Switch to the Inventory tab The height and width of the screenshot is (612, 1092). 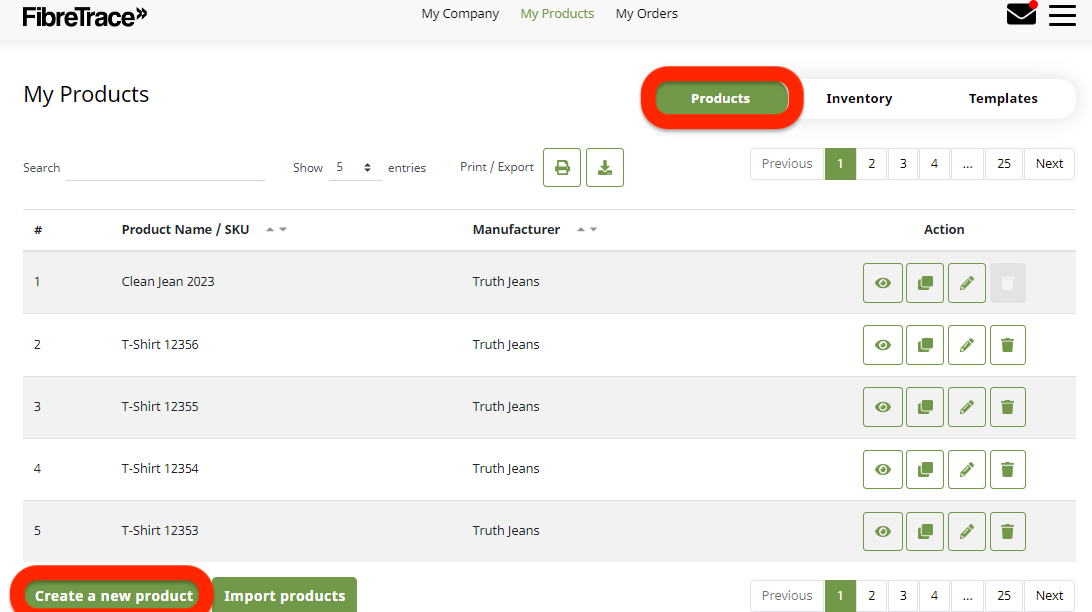[859, 98]
